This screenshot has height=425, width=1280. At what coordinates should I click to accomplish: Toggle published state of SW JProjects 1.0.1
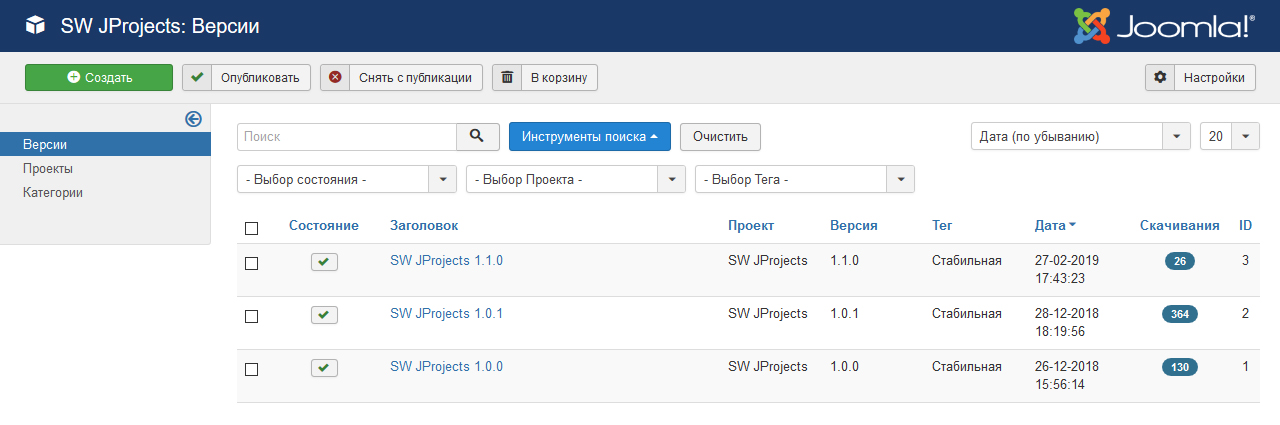[324, 315]
